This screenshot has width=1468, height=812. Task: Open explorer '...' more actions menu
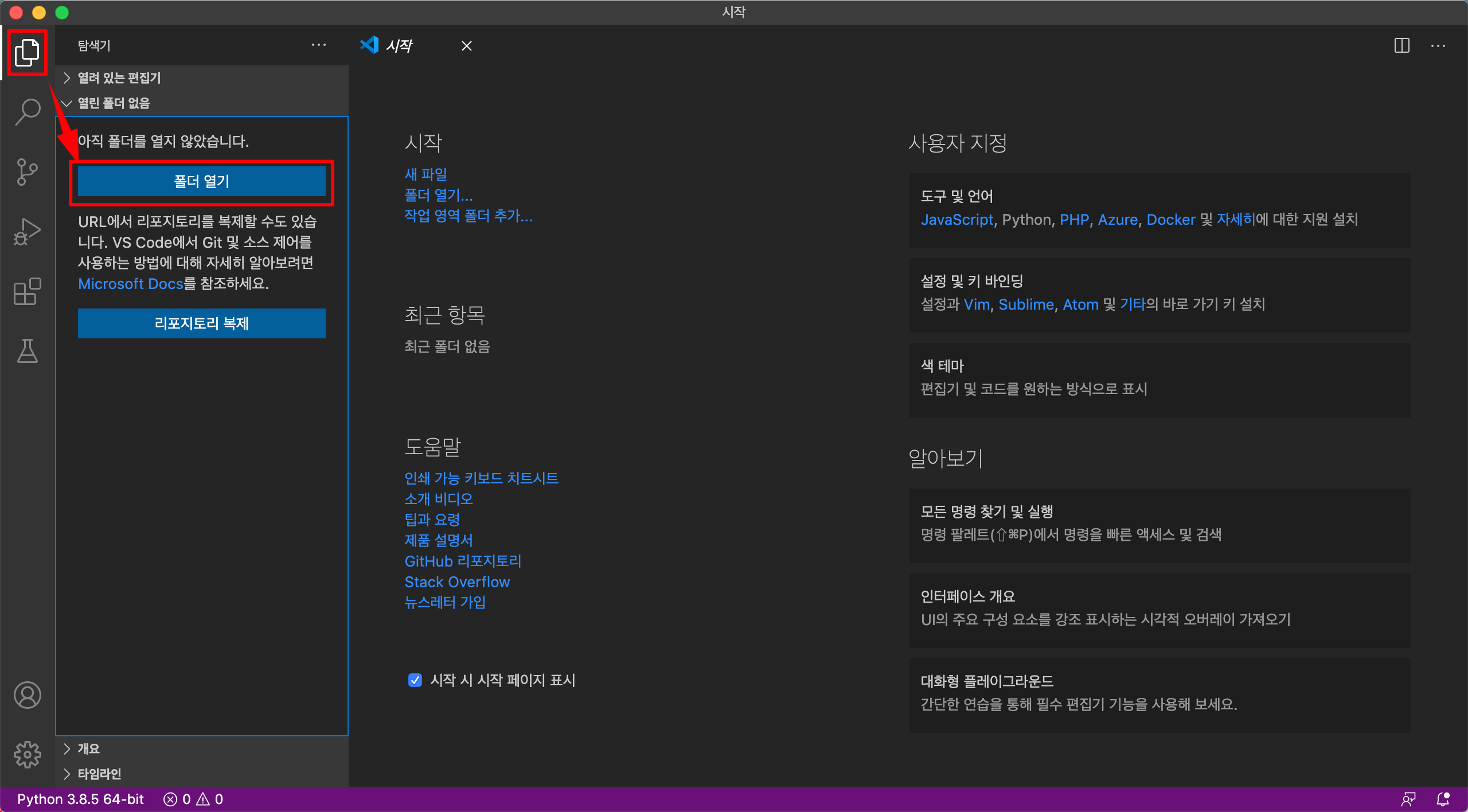318,46
